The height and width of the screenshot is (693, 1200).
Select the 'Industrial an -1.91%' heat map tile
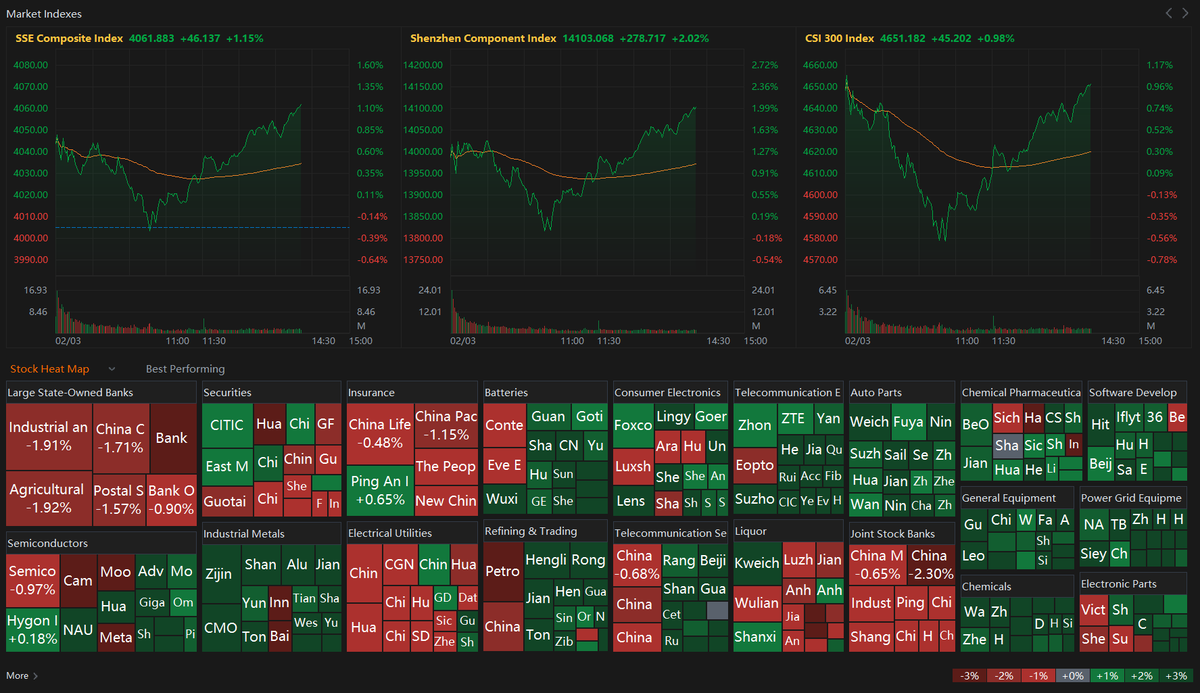pyautogui.click(x=48, y=436)
